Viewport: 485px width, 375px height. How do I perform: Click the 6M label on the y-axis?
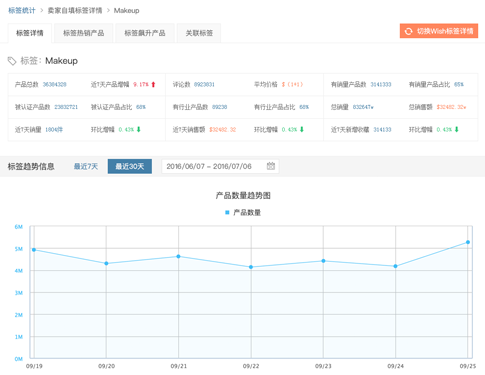click(19, 227)
